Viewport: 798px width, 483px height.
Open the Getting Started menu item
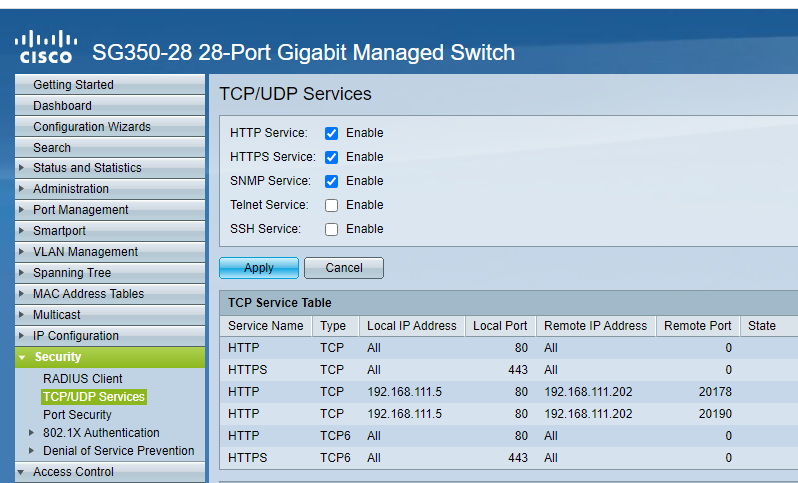coord(73,85)
